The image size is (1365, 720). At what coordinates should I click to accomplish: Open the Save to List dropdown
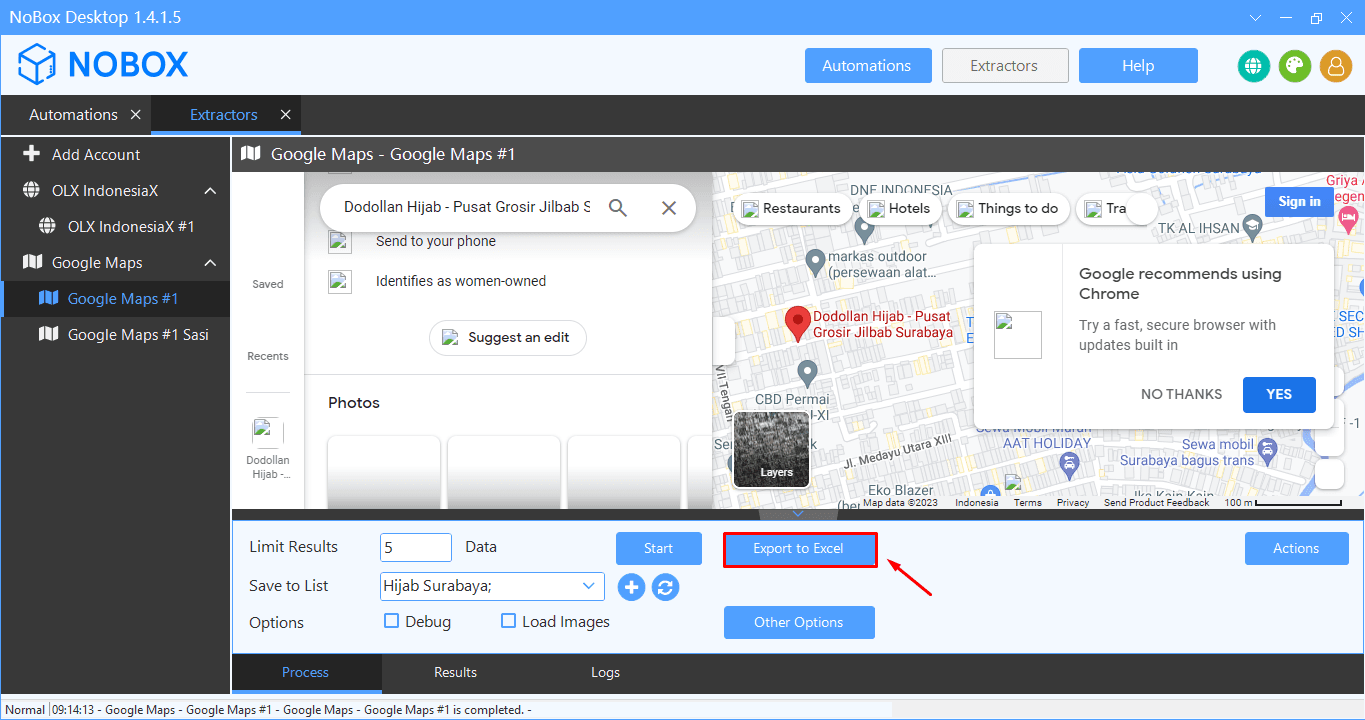[x=588, y=586]
